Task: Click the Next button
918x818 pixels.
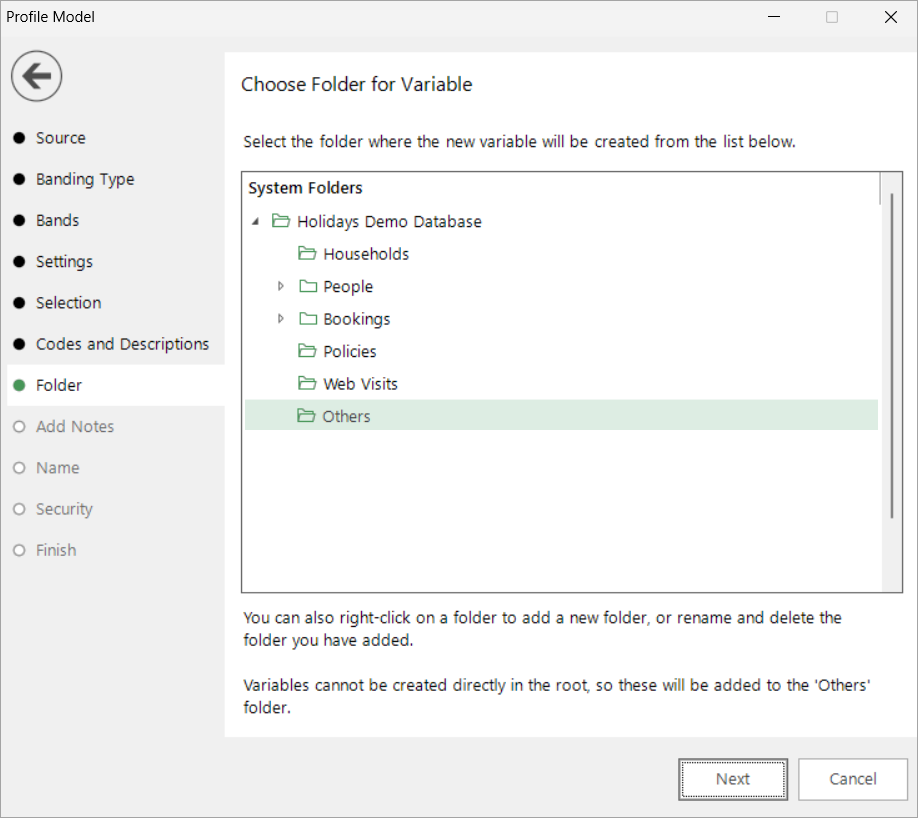Action: pyautogui.click(x=733, y=779)
